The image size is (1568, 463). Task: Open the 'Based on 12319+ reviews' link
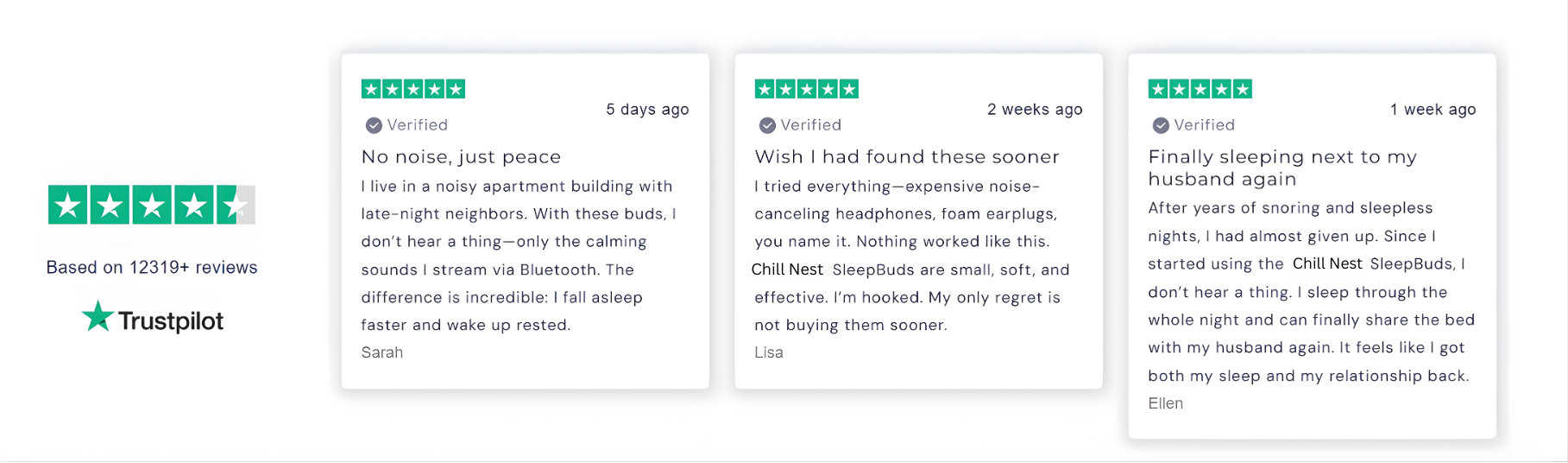click(x=152, y=268)
